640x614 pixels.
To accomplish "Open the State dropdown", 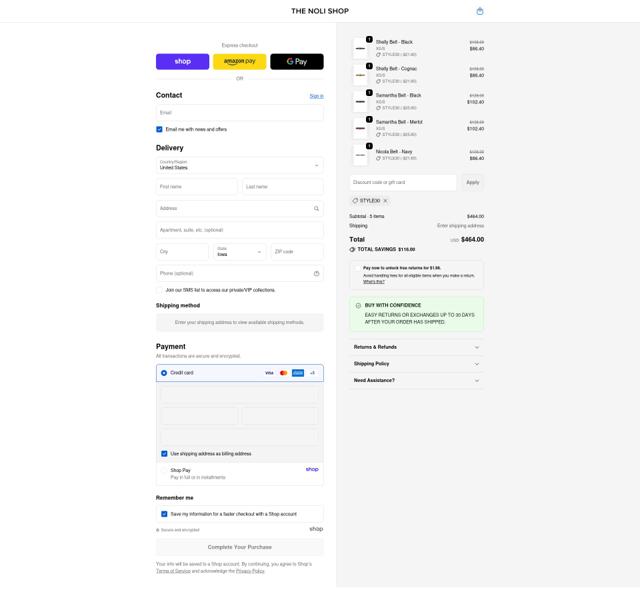I will point(239,252).
